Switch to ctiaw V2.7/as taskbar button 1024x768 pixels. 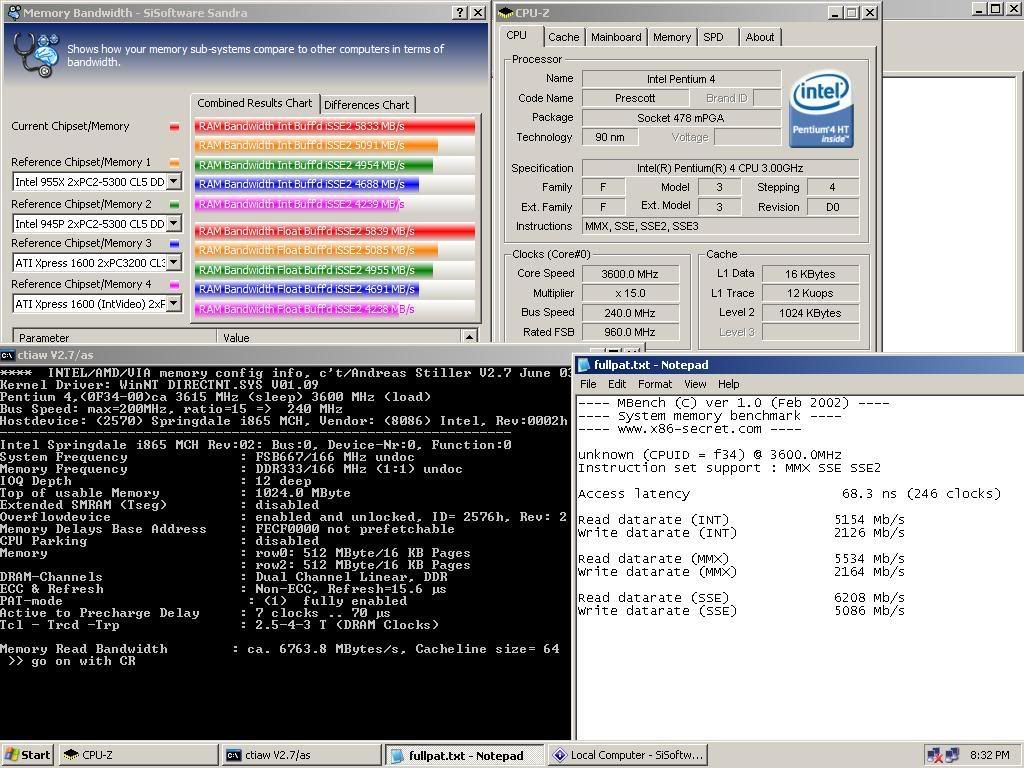click(x=301, y=755)
